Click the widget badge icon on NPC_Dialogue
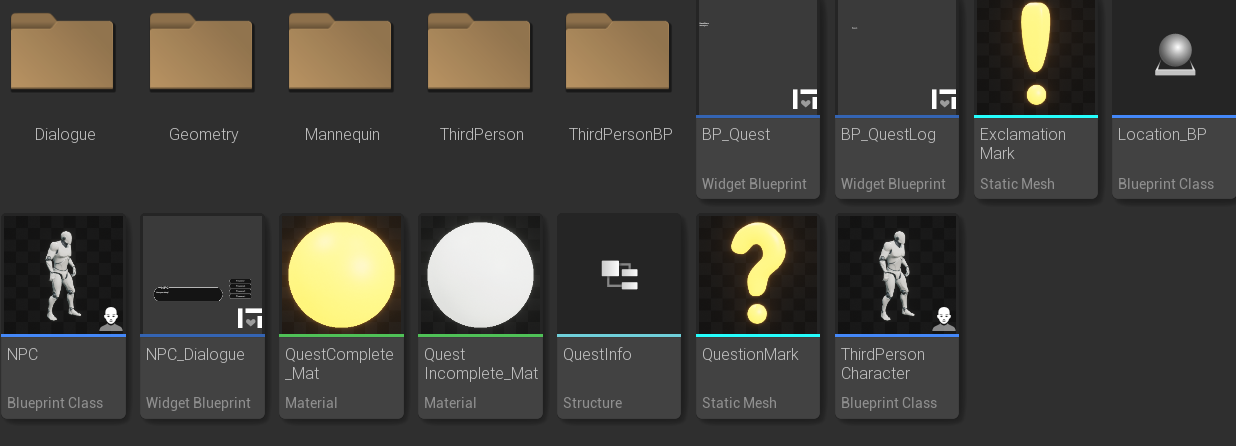This screenshot has height=446, width=1236. (x=250, y=318)
